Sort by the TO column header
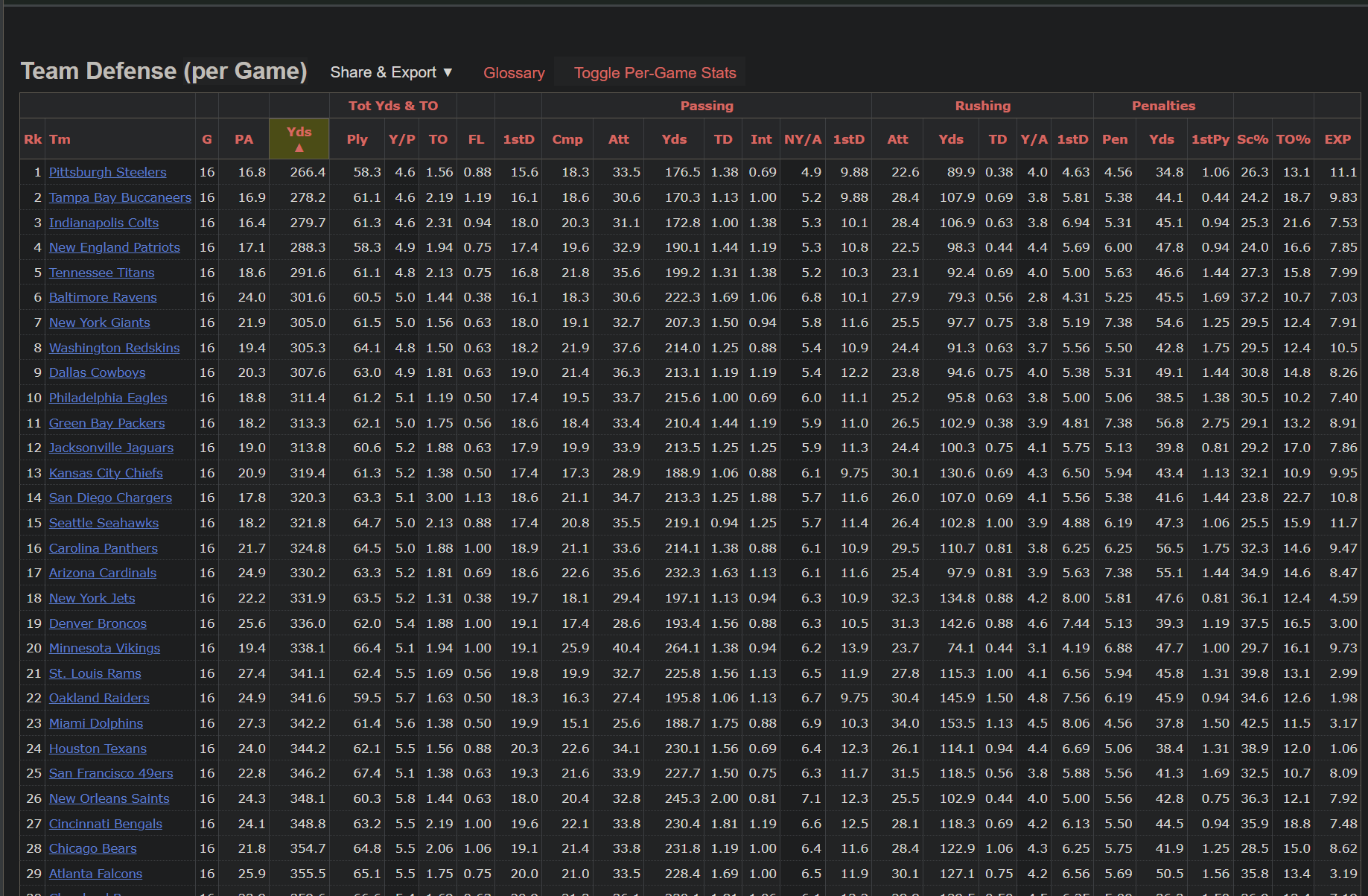 pyautogui.click(x=438, y=139)
